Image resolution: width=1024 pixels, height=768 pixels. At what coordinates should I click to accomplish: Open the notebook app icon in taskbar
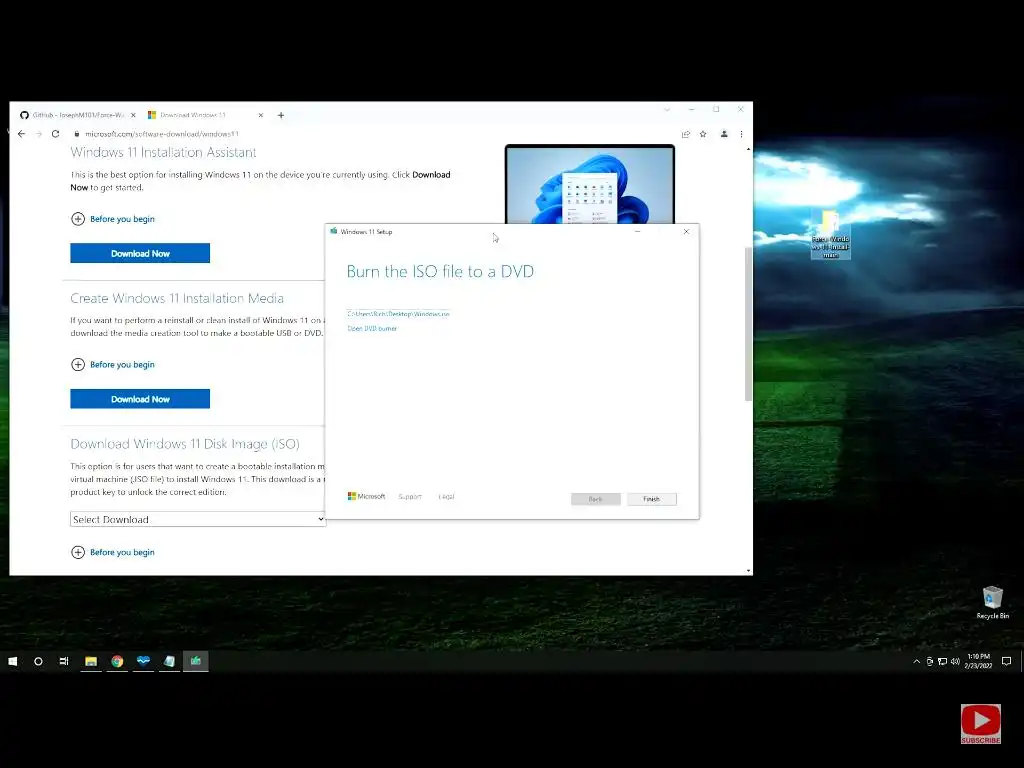coord(169,661)
